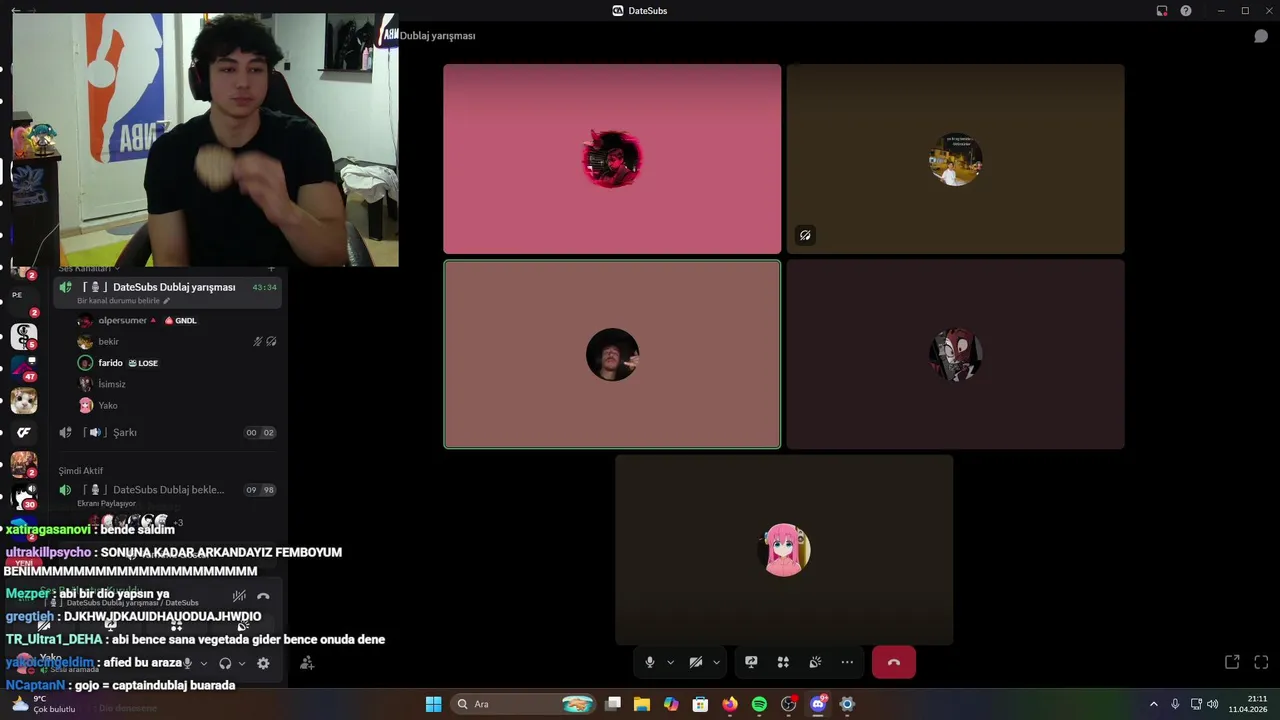Select the brown top-right participant tile

click(x=955, y=159)
